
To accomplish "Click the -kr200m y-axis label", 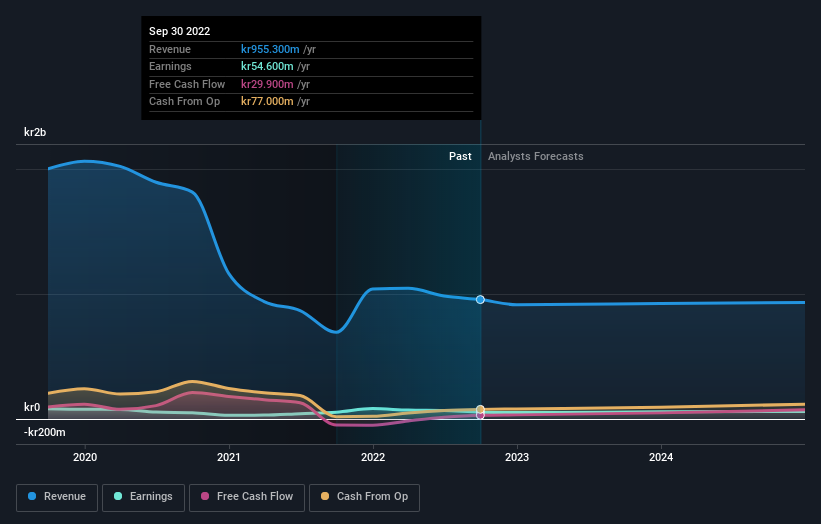I will pyautogui.click(x=45, y=432).
